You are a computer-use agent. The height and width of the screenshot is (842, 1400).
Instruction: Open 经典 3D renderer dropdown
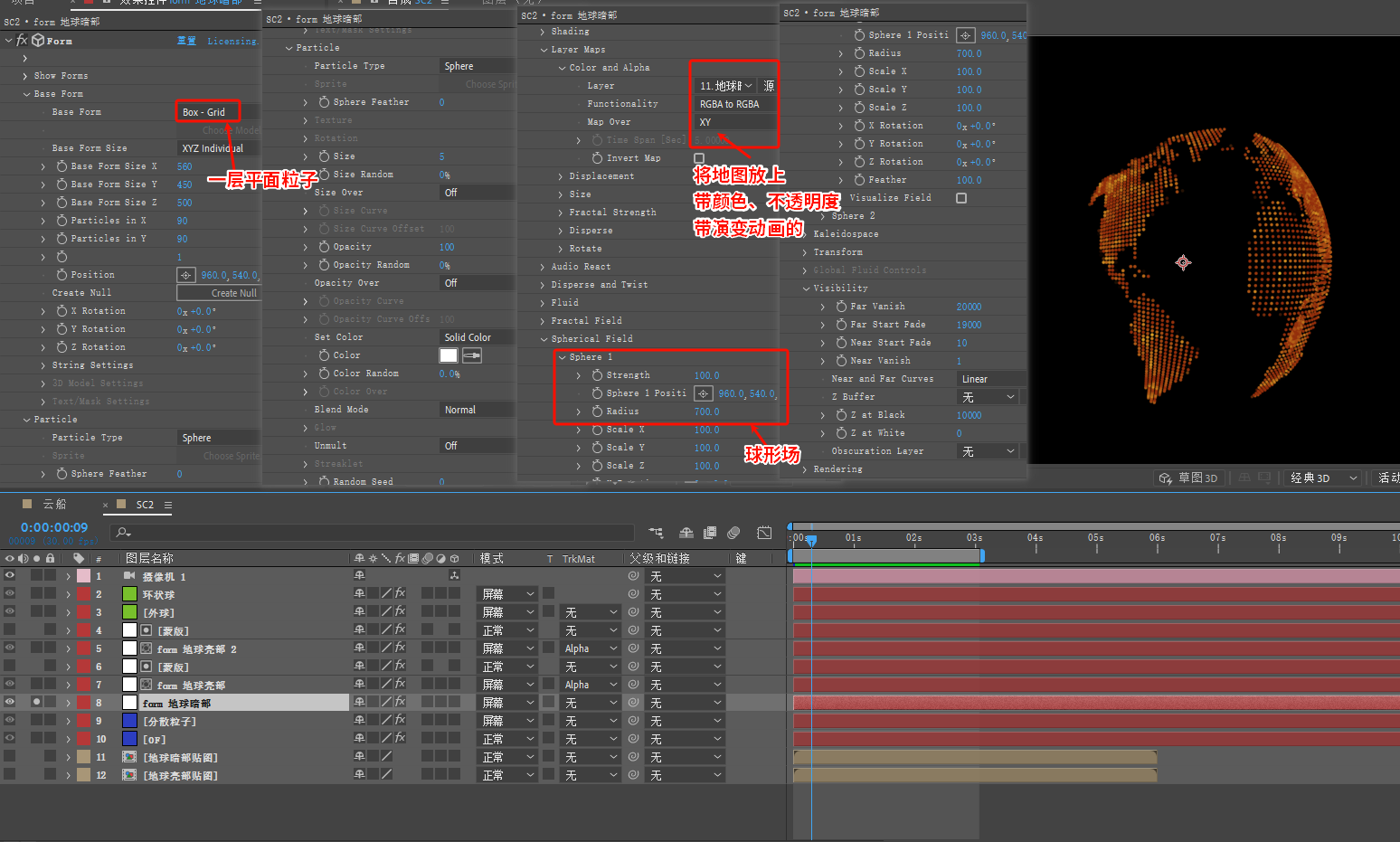tap(1323, 478)
